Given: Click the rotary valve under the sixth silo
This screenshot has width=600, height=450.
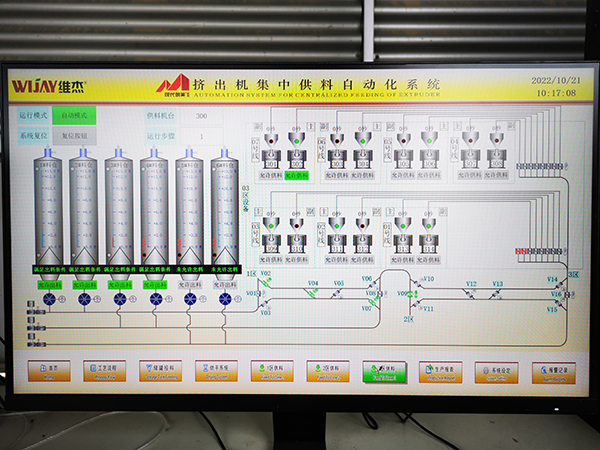Looking at the screenshot, I should (224, 298).
